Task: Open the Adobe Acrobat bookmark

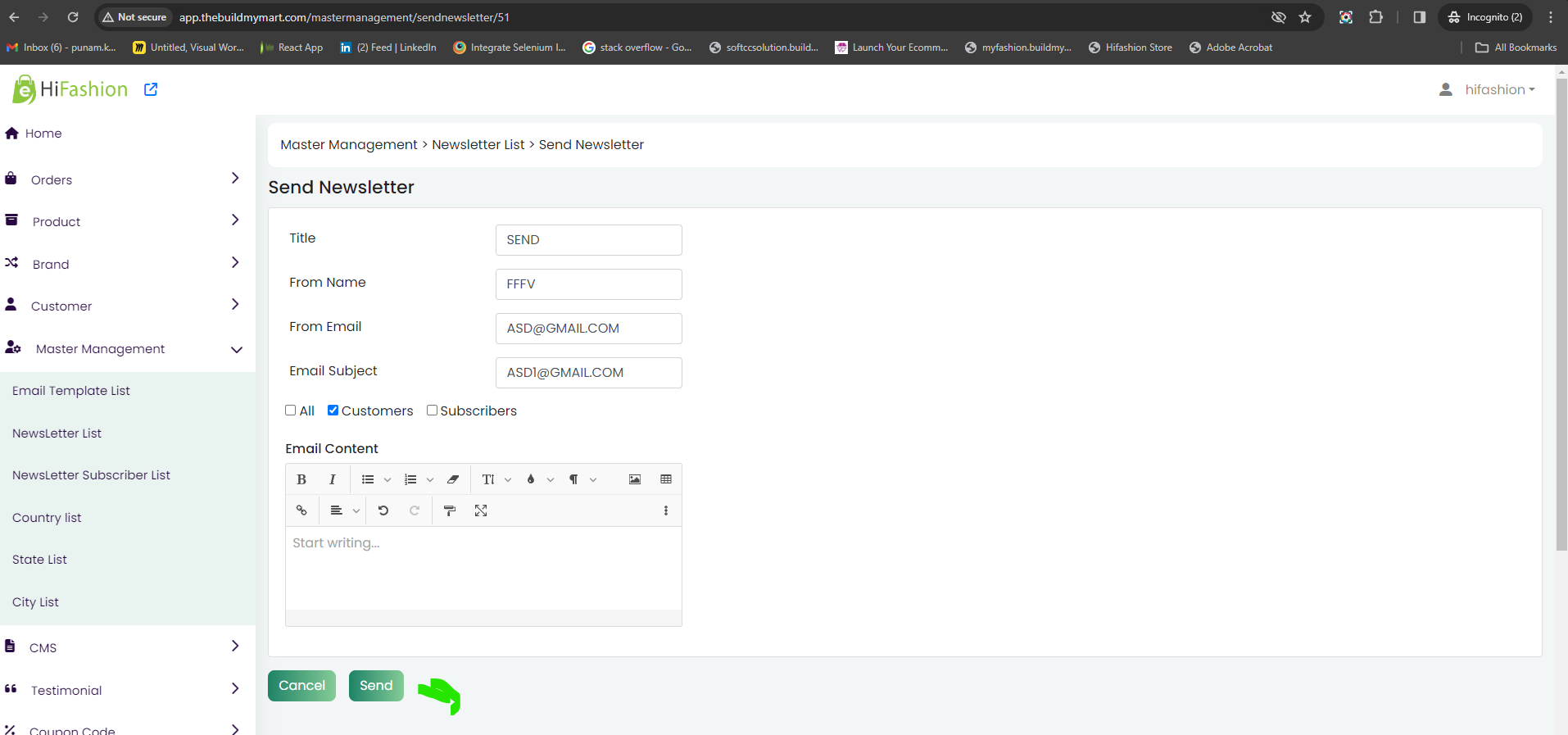Action: pyautogui.click(x=1230, y=48)
